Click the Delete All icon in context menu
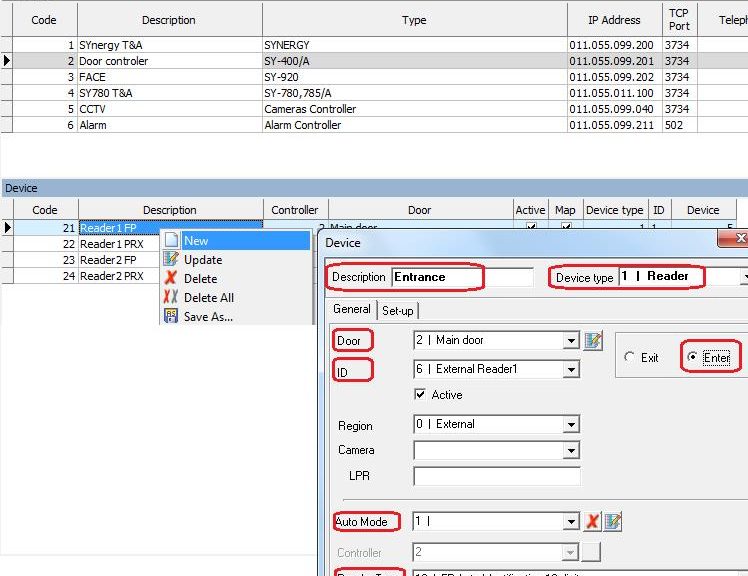 (x=170, y=298)
